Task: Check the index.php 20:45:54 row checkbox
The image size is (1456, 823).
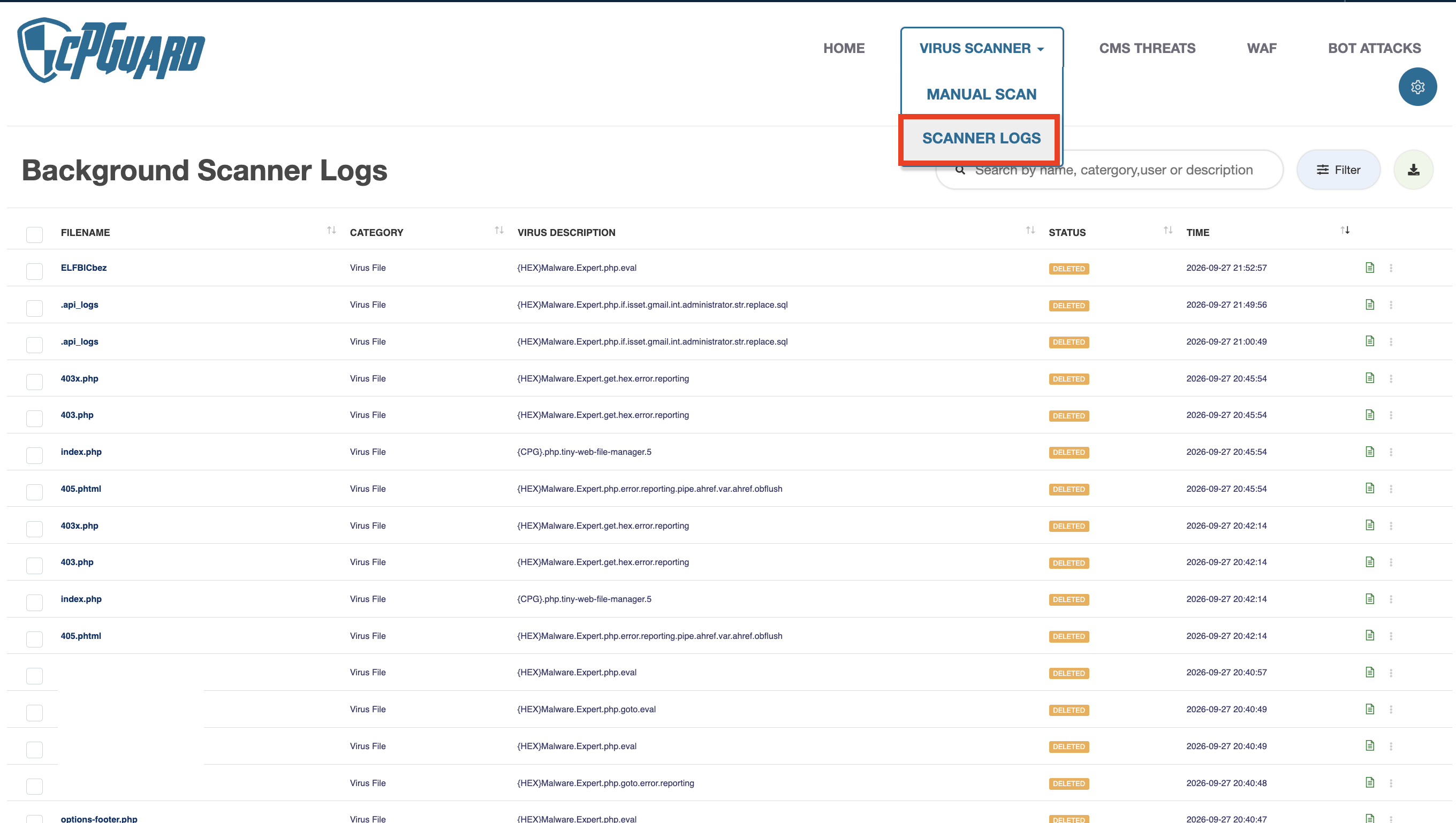Action: click(x=34, y=455)
